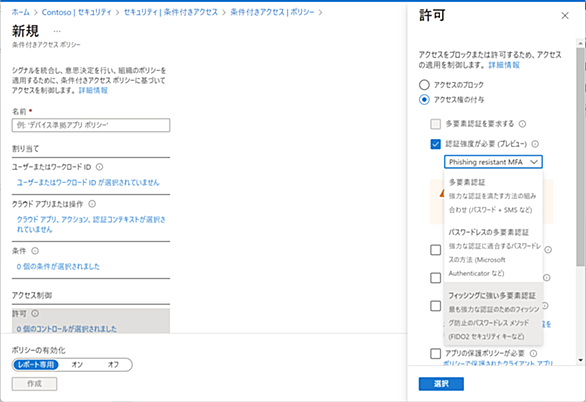This screenshot has height=402, width=586.
Task: Set policy enablement to オフ
Action: (x=113, y=365)
